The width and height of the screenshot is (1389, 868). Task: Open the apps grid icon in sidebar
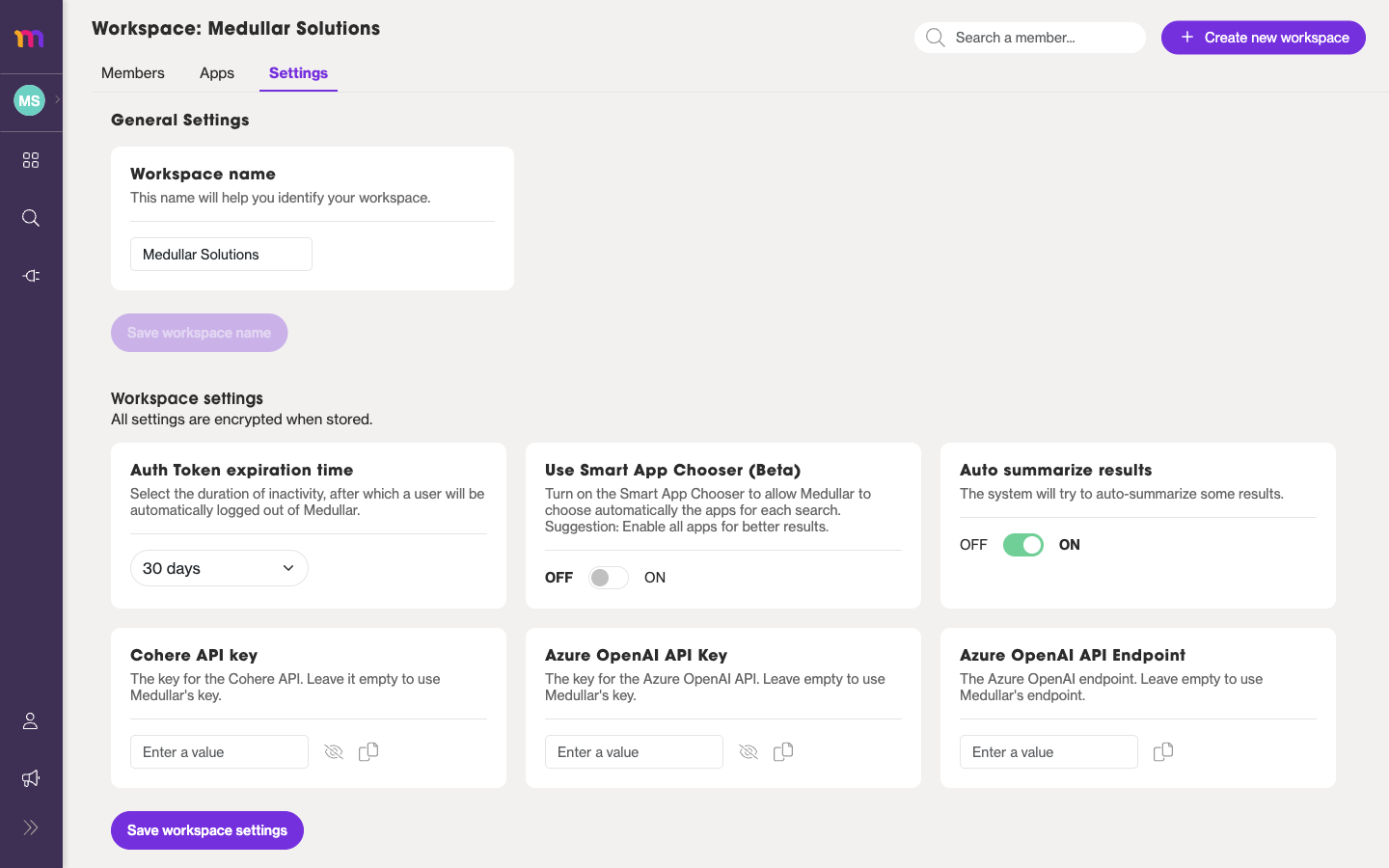pyautogui.click(x=31, y=160)
